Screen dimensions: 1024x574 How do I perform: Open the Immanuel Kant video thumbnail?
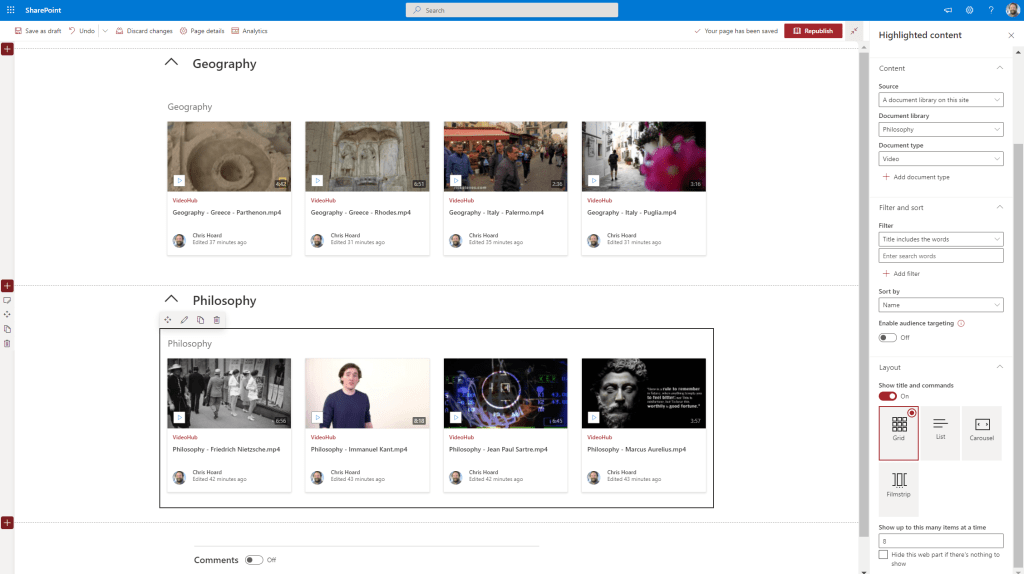367,393
